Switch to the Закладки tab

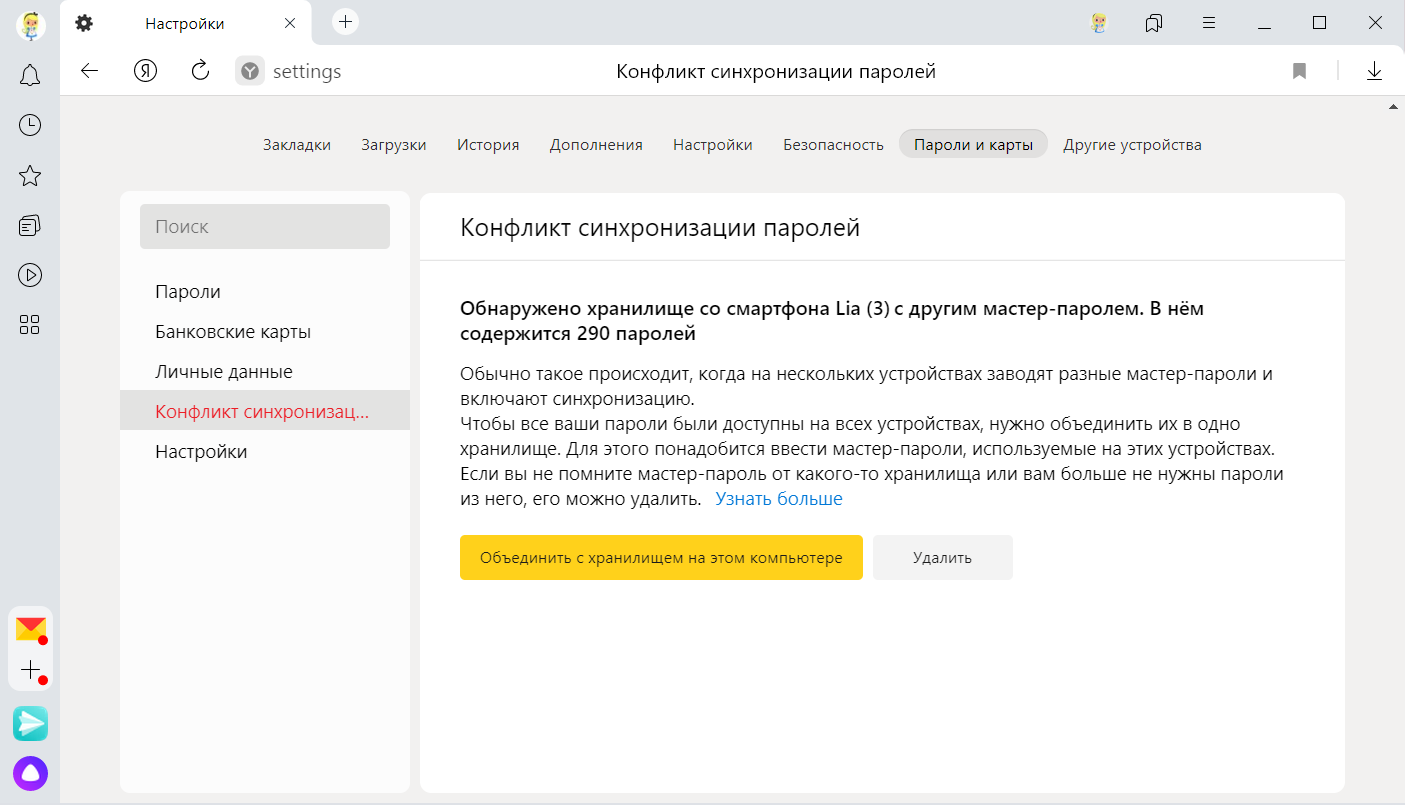(297, 145)
